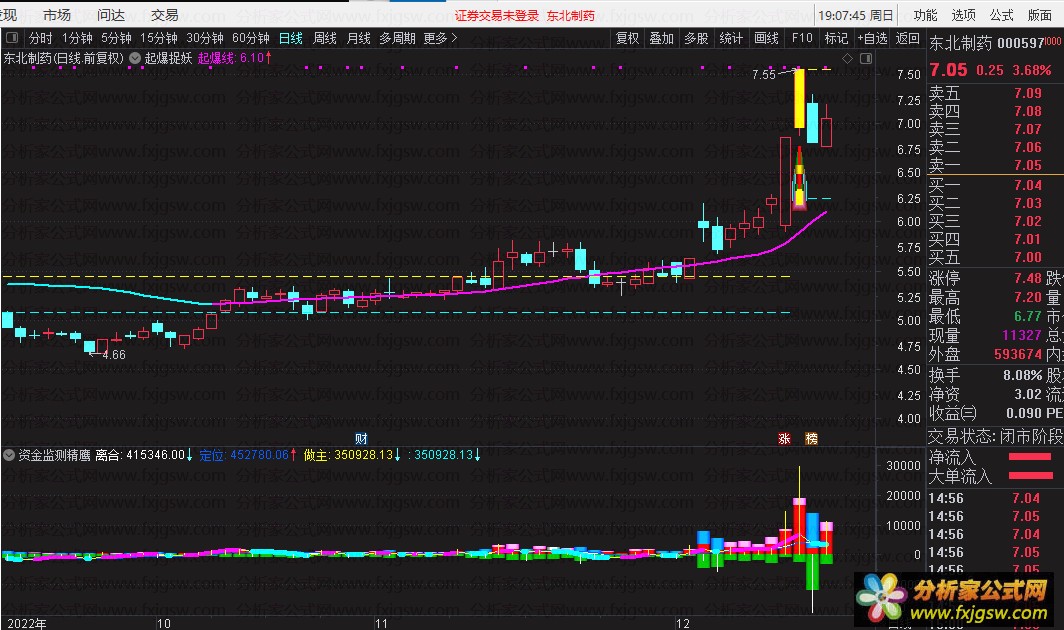The image size is (1064, 630).
Task: Click the 大单流入 red bar indicator
Action: click(x=1030, y=475)
